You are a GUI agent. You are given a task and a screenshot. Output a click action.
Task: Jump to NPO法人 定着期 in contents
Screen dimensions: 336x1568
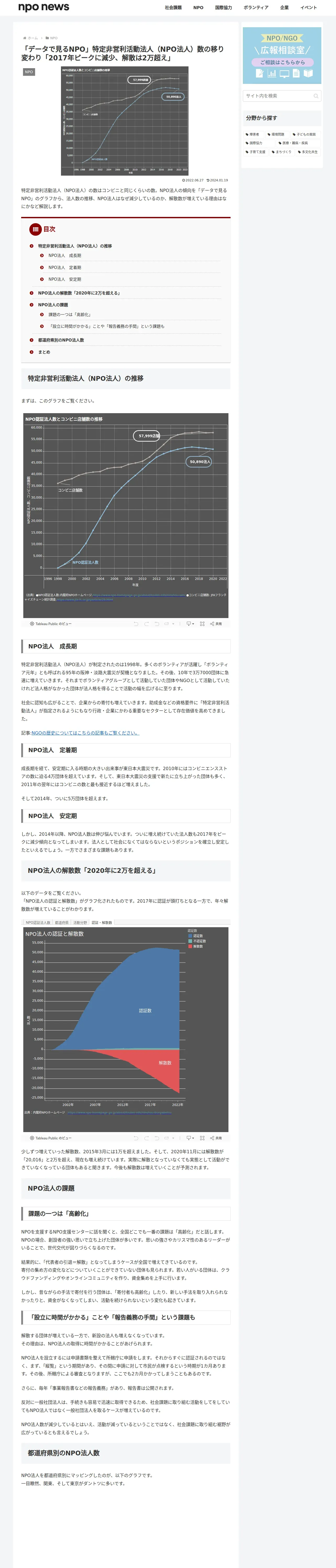click(65, 267)
